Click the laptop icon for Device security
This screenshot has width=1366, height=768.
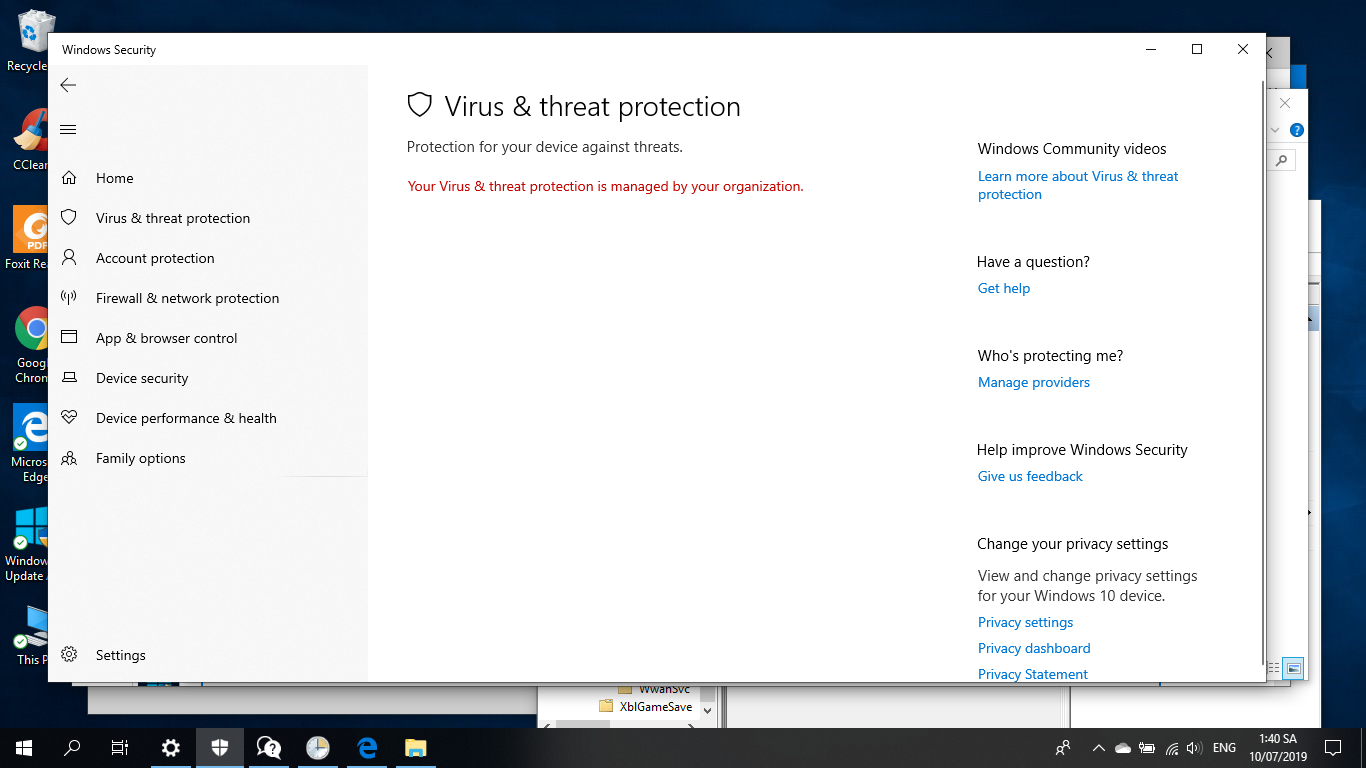(69, 378)
